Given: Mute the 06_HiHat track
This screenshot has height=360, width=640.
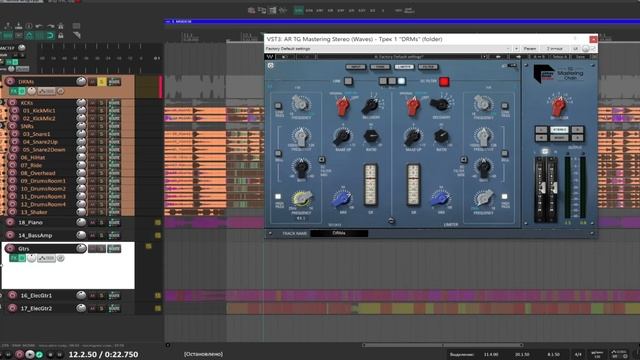Looking at the screenshot, I should click(x=93, y=157).
